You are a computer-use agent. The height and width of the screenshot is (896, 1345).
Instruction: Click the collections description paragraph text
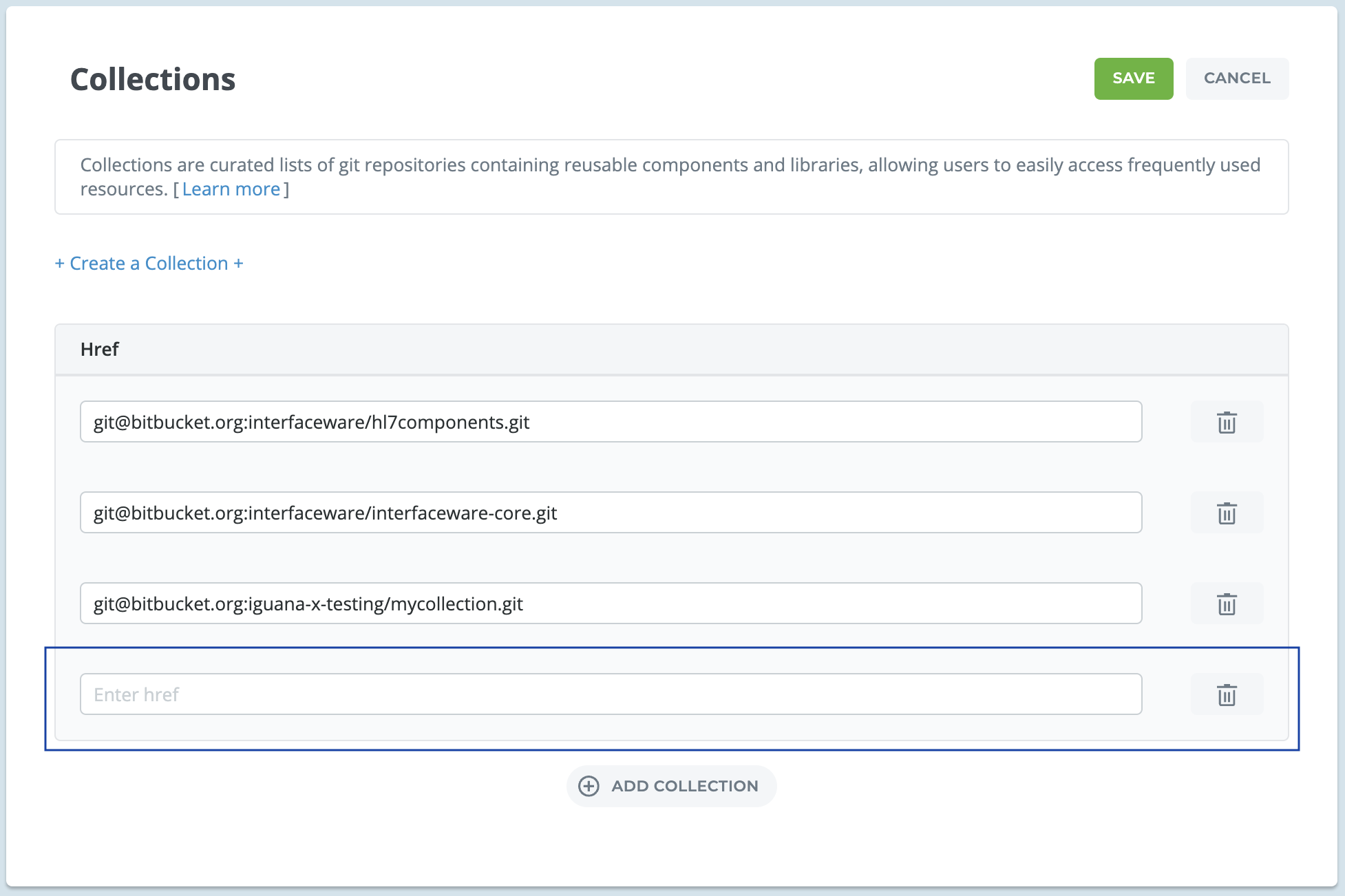tap(669, 166)
